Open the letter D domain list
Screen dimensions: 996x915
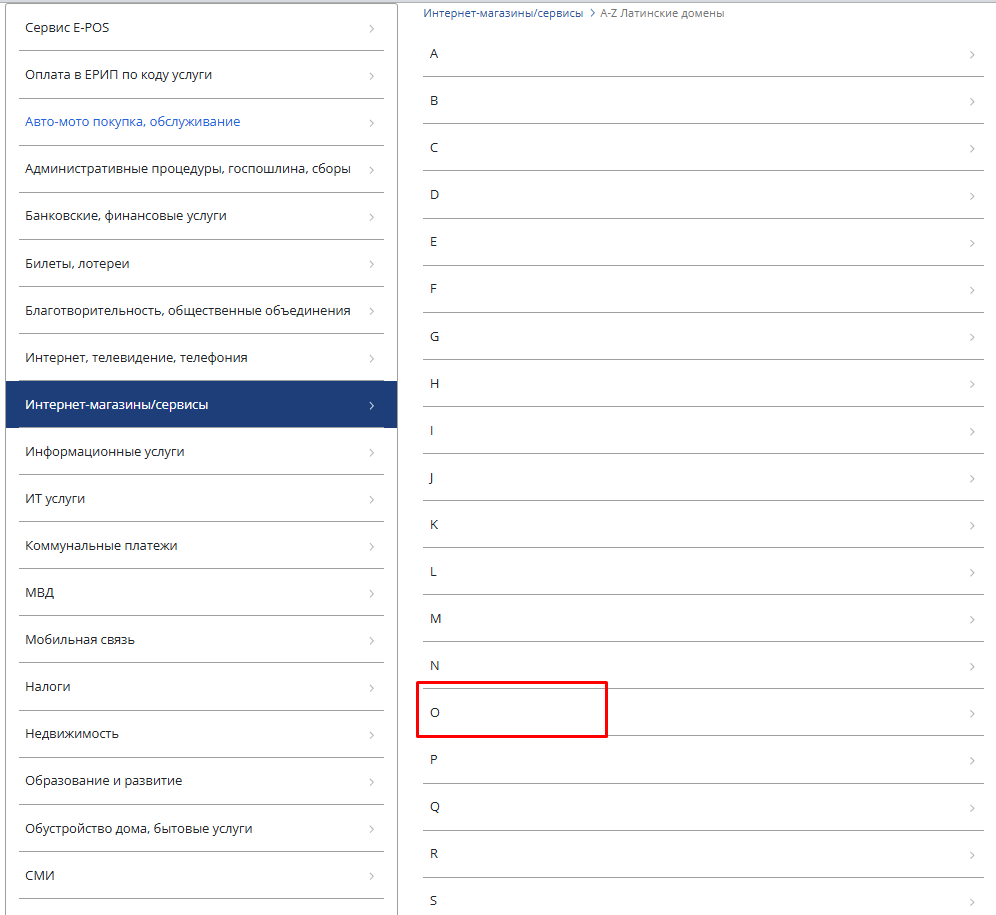point(703,195)
